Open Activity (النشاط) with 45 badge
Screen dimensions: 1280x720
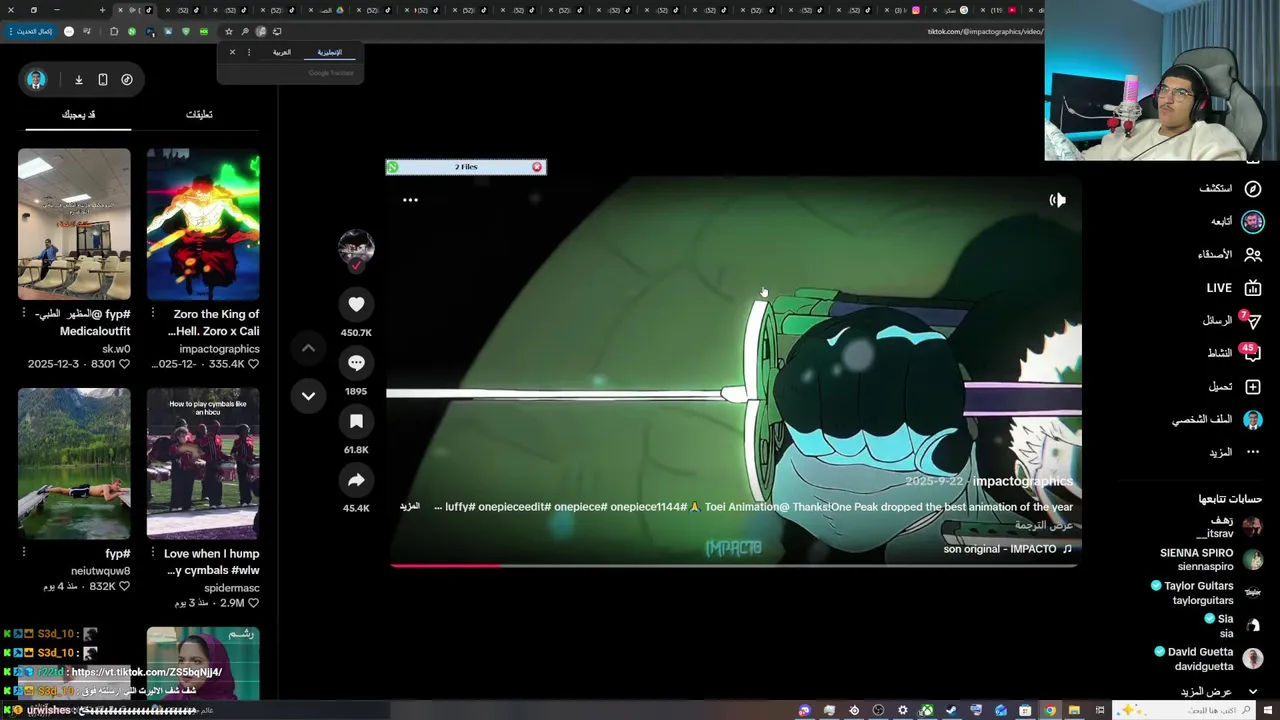pos(1233,353)
